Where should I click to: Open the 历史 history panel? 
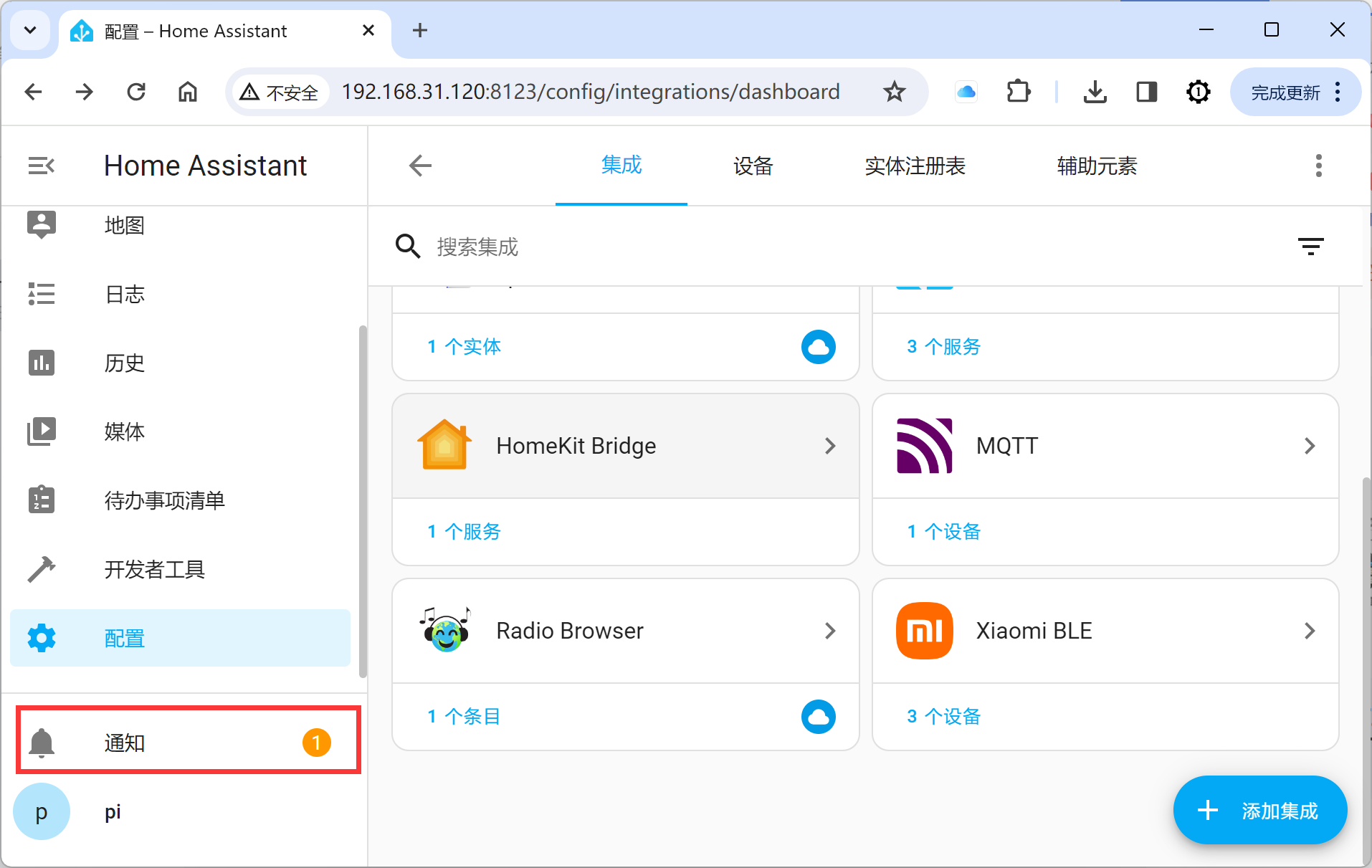[x=180, y=363]
